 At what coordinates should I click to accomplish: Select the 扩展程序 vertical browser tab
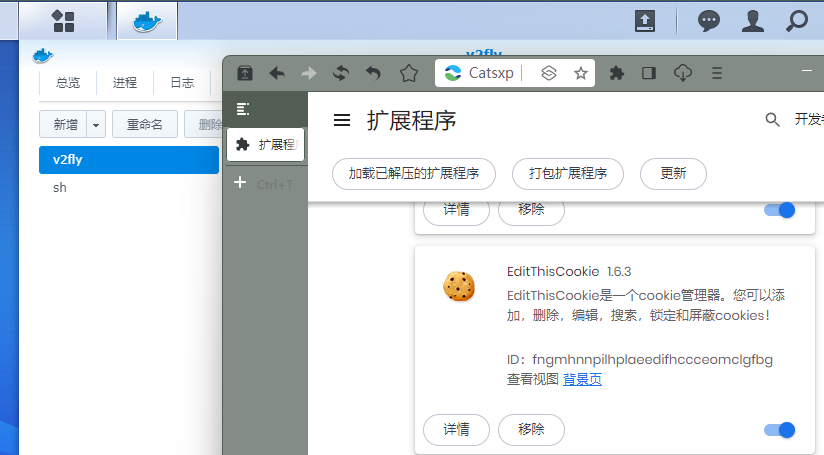pyautogui.click(x=265, y=144)
